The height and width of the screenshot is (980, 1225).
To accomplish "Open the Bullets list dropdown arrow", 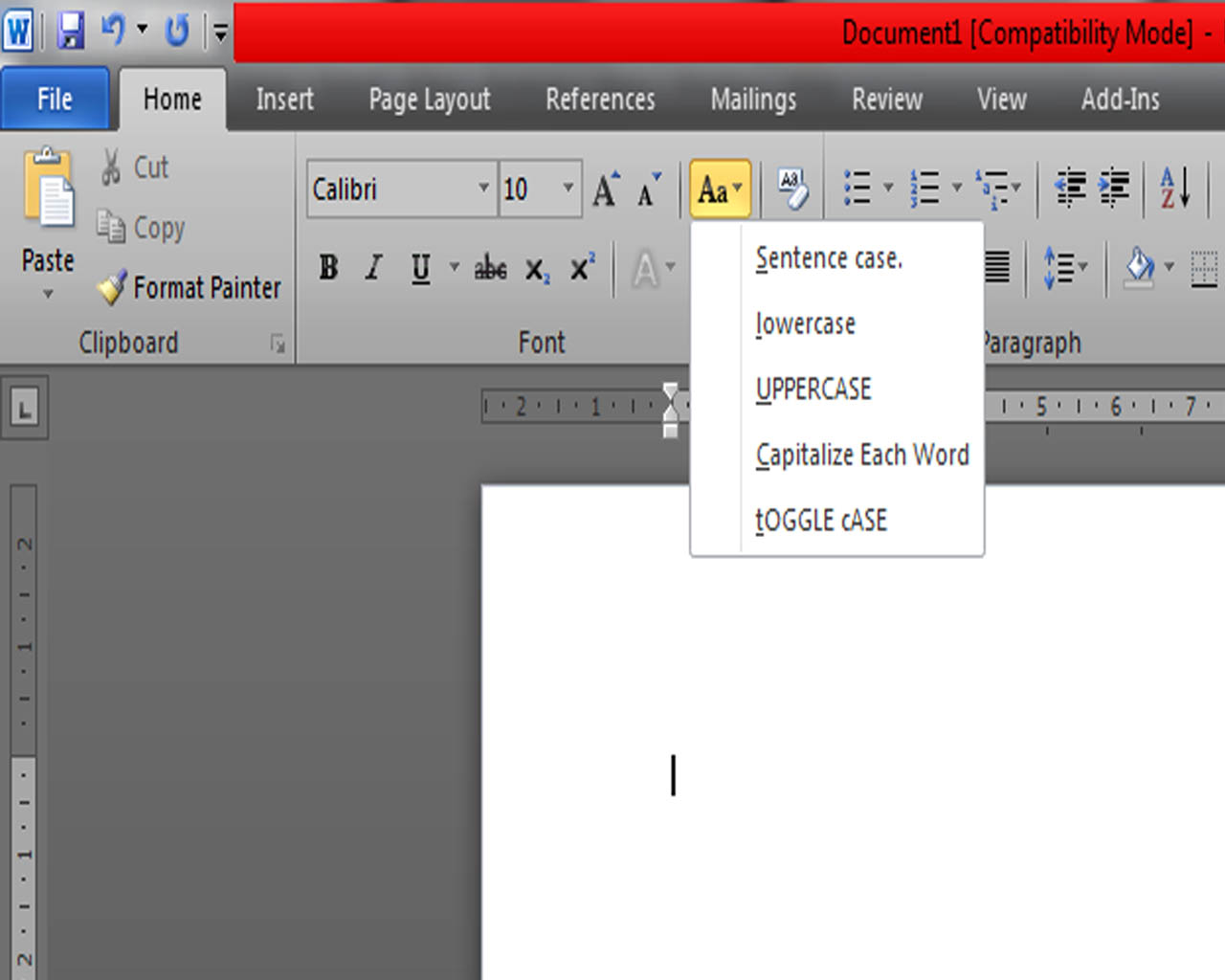I will coord(887,188).
